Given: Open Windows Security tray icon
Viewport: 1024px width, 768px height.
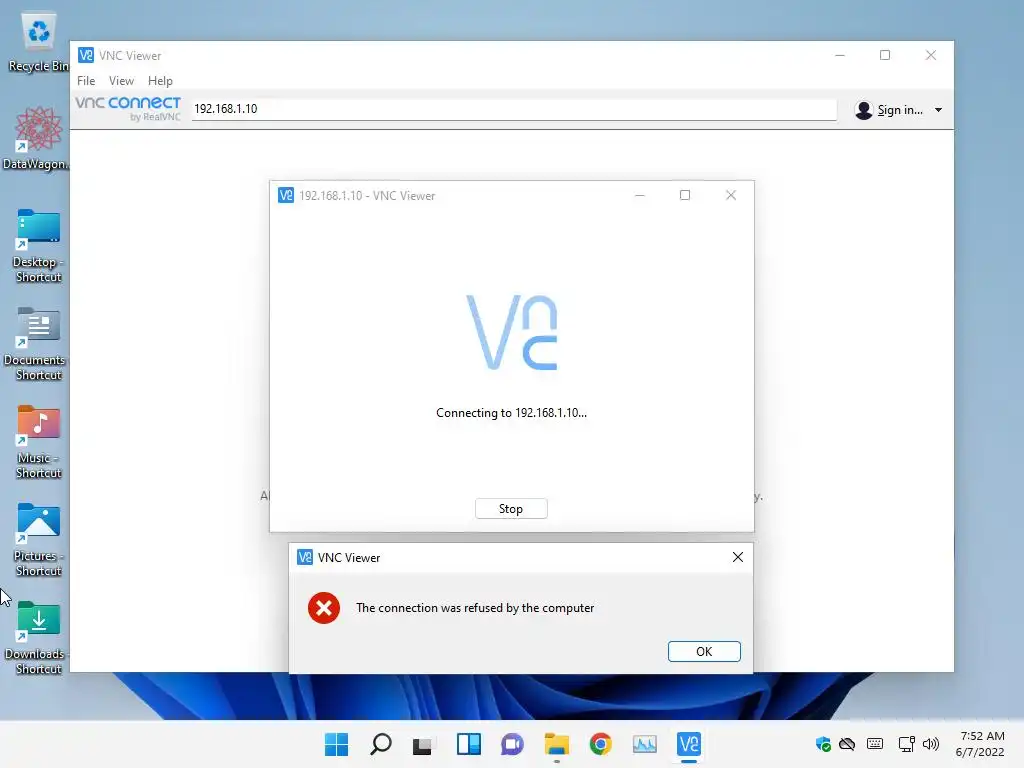Looking at the screenshot, I should [x=823, y=744].
